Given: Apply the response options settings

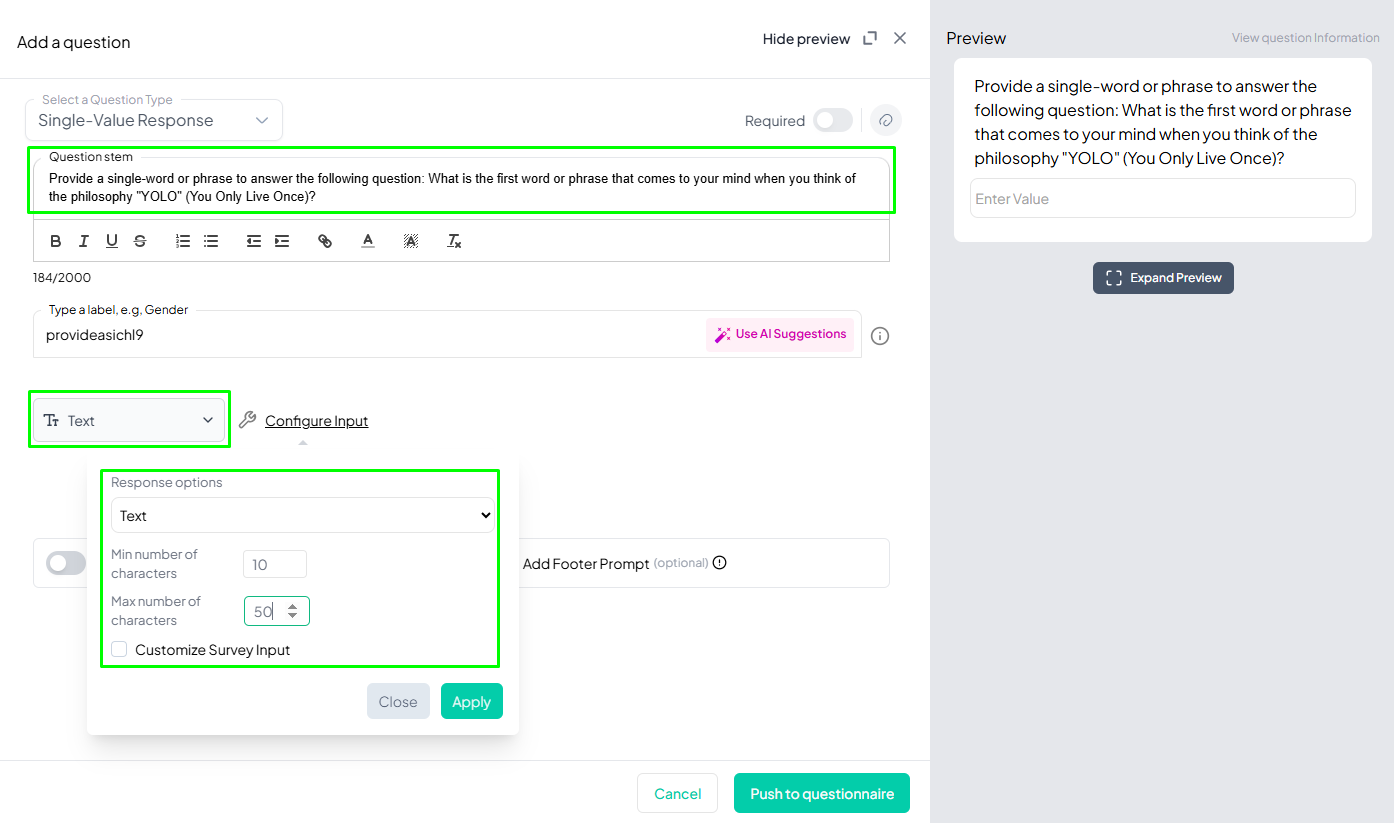Looking at the screenshot, I should tap(471, 701).
